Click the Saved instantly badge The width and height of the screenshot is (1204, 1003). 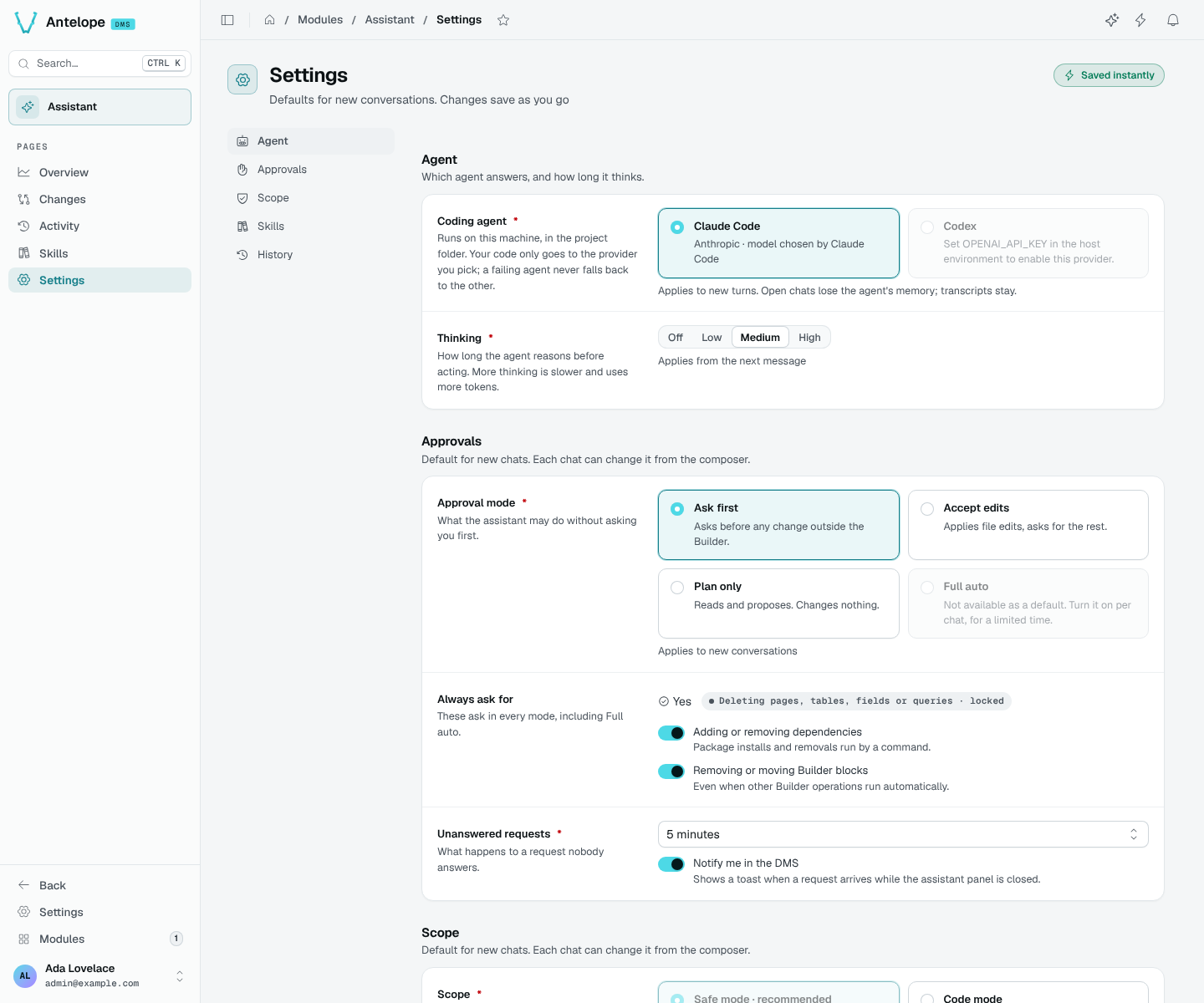click(x=1109, y=75)
